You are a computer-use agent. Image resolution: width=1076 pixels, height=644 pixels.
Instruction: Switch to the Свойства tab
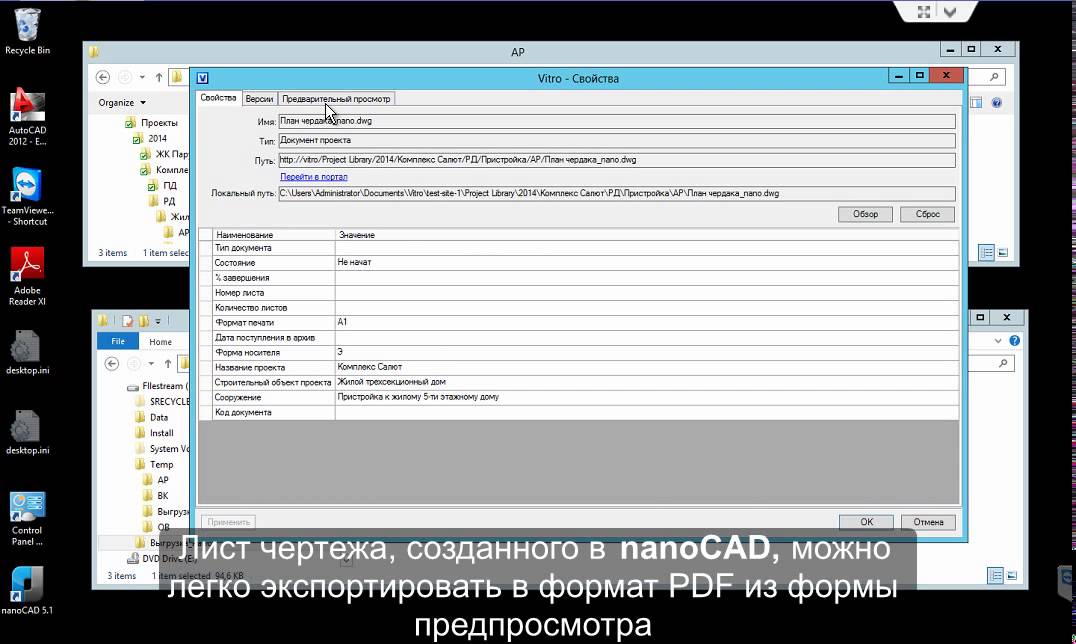pos(218,98)
